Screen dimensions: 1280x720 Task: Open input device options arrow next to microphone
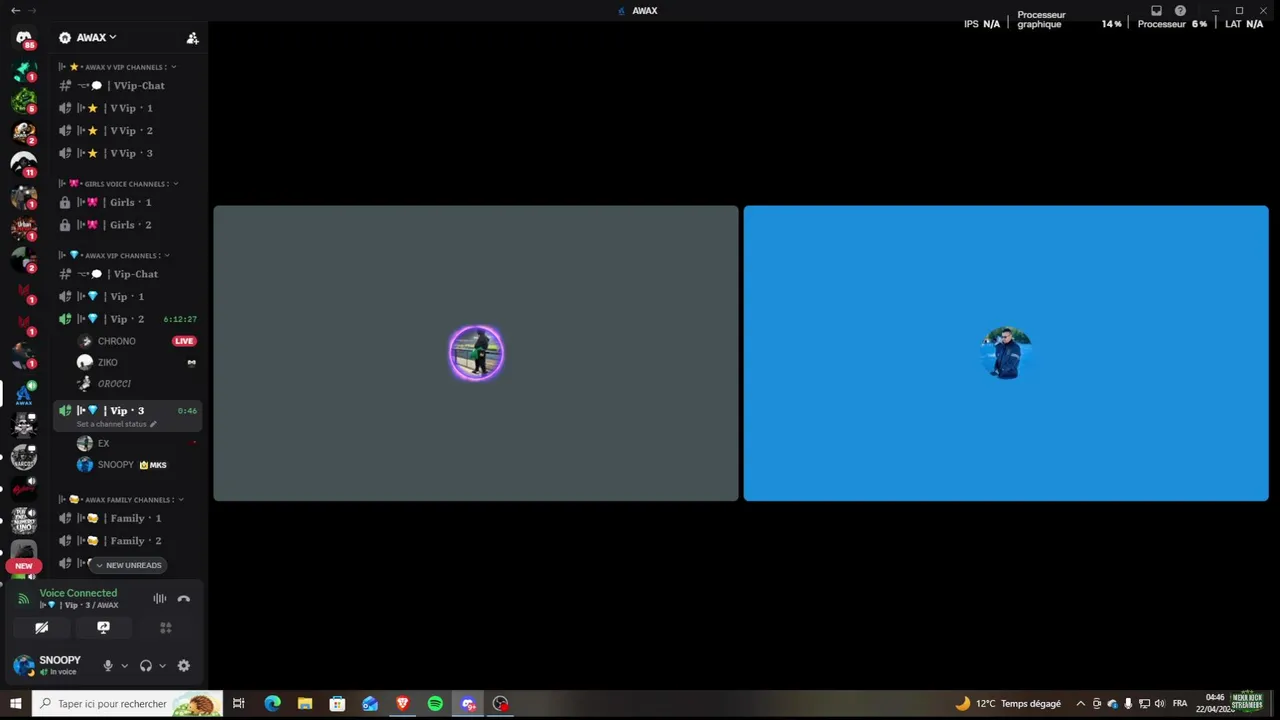click(124, 666)
